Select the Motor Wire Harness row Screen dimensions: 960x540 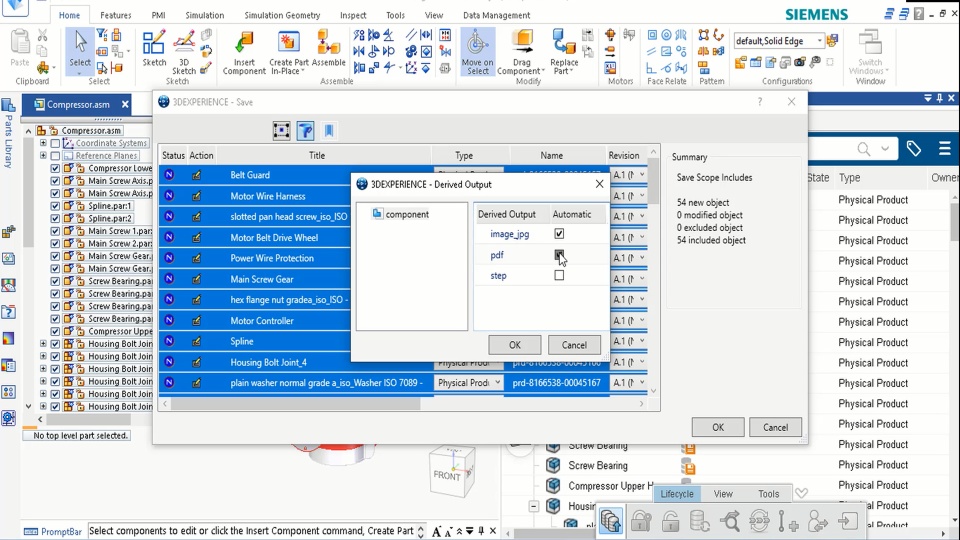pyautogui.click(x=268, y=196)
